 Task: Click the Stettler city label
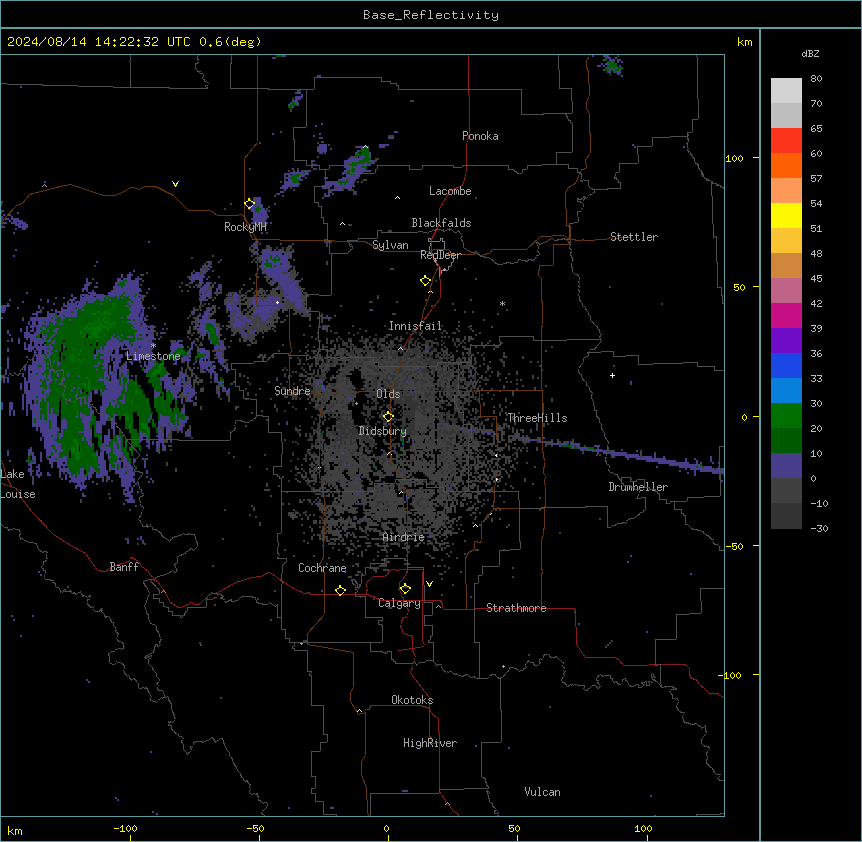[x=634, y=237]
